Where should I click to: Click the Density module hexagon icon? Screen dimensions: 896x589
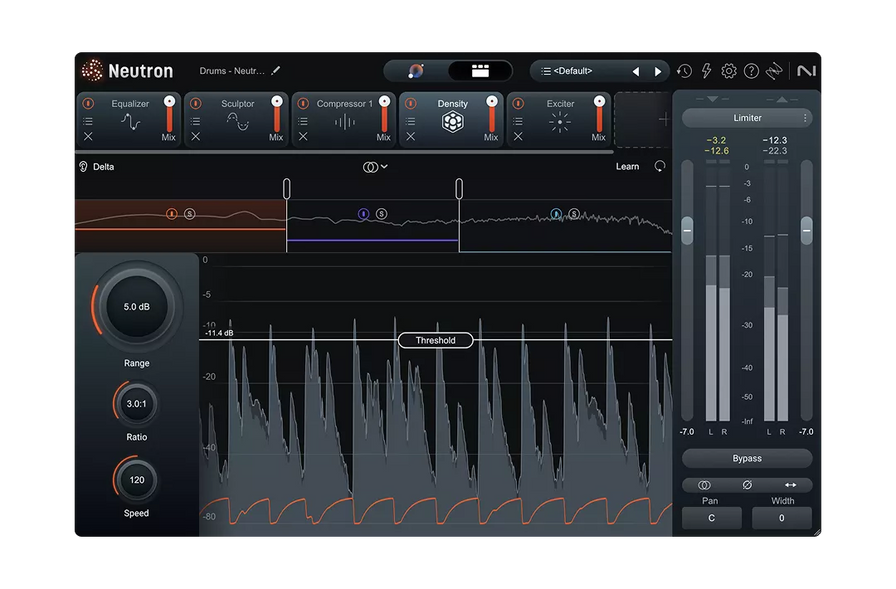tap(452, 122)
